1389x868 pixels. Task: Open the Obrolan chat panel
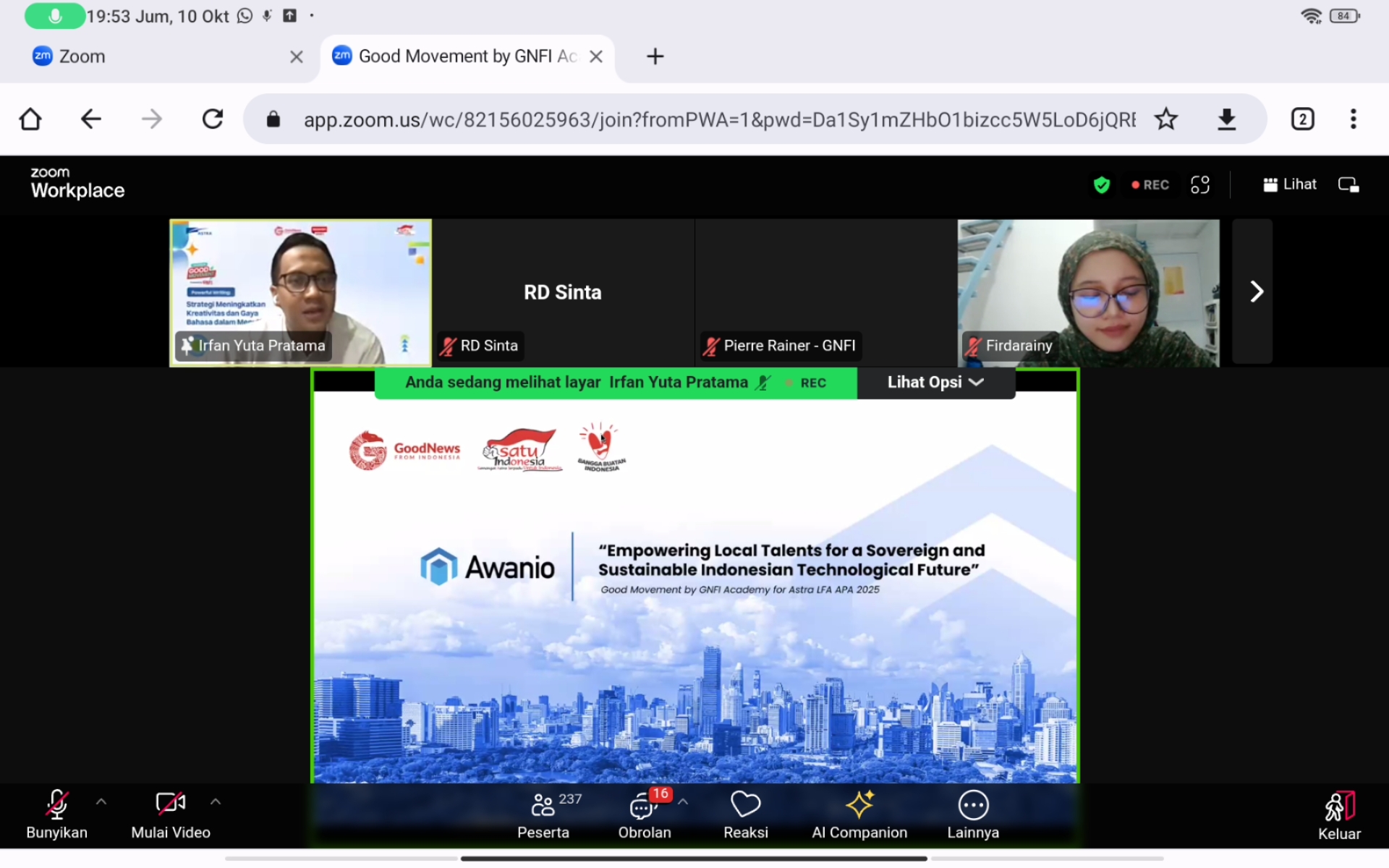643,805
